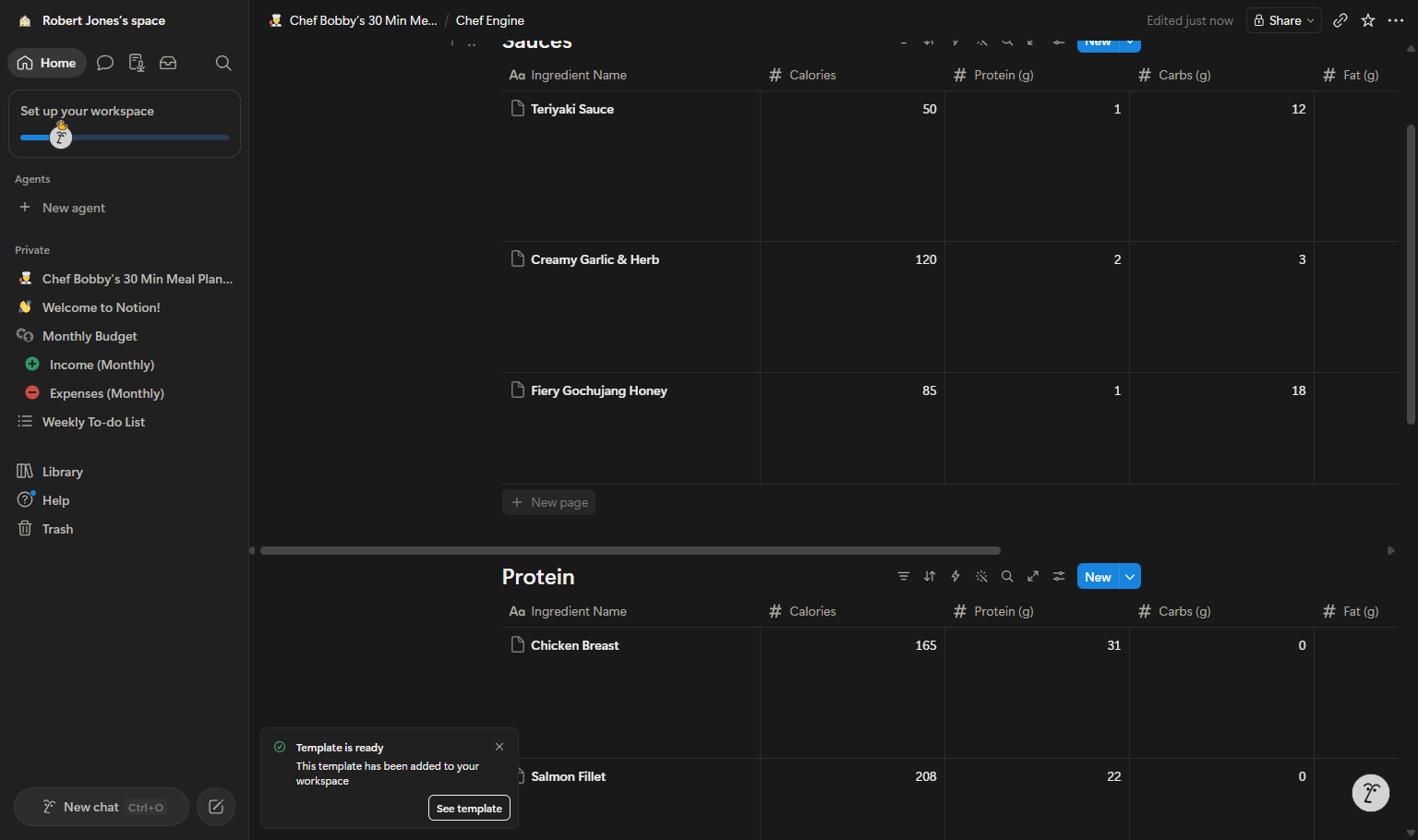Expand the arrow next to Protein's New button
The width and height of the screenshot is (1418, 840).
[x=1130, y=577]
